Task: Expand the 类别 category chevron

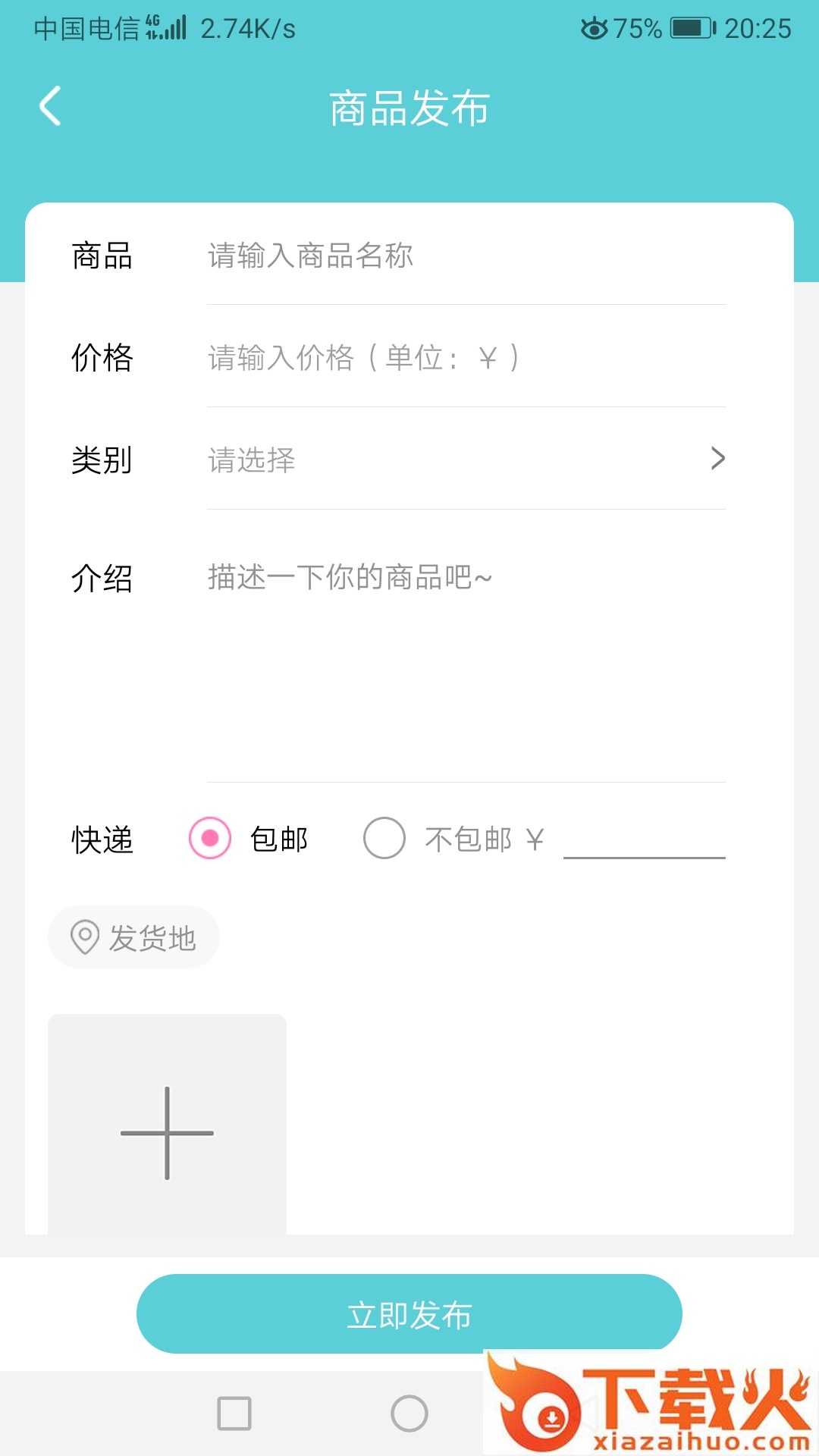Action: click(x=717, y=458)
